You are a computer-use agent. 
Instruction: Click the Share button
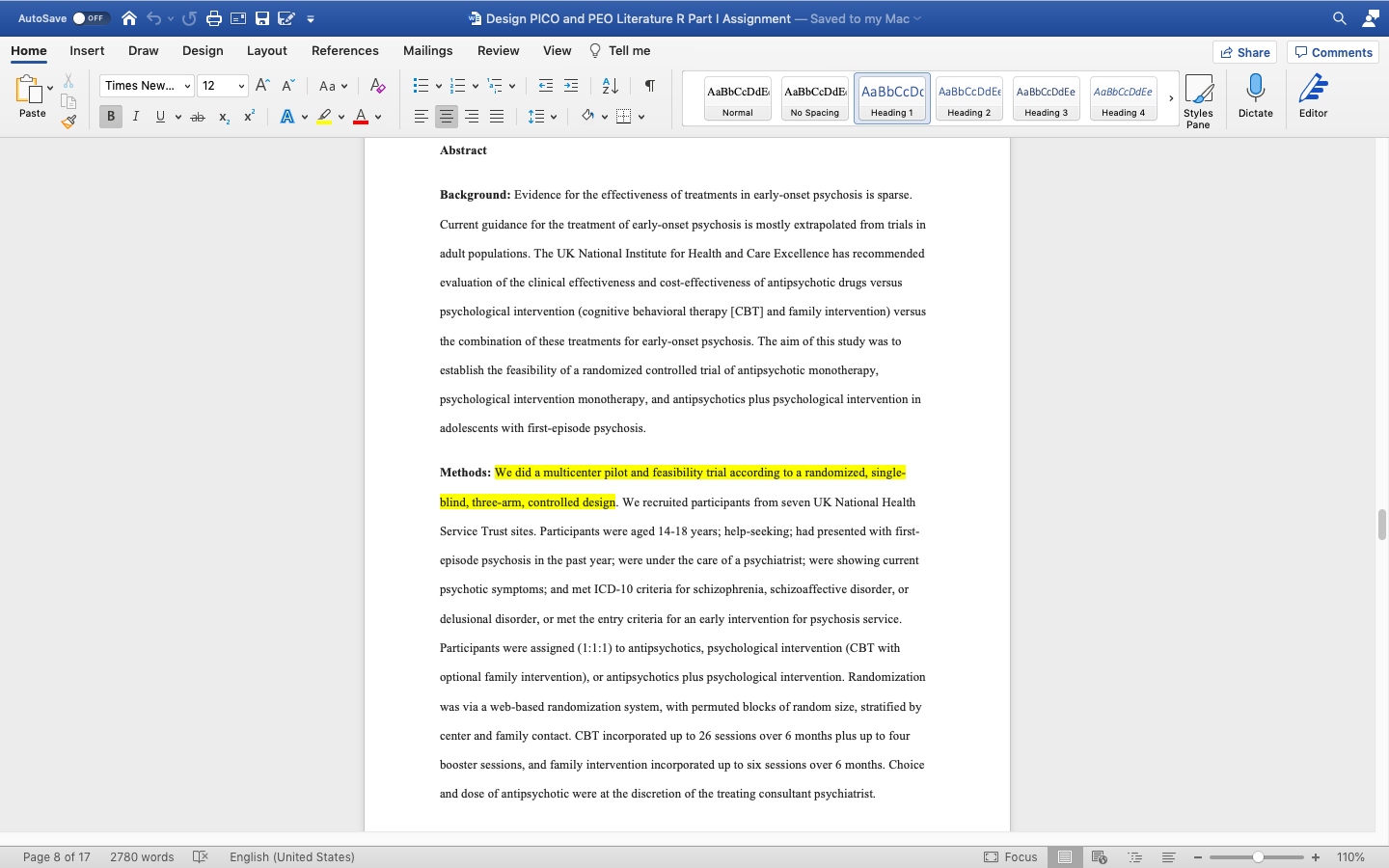(1245, 52)
